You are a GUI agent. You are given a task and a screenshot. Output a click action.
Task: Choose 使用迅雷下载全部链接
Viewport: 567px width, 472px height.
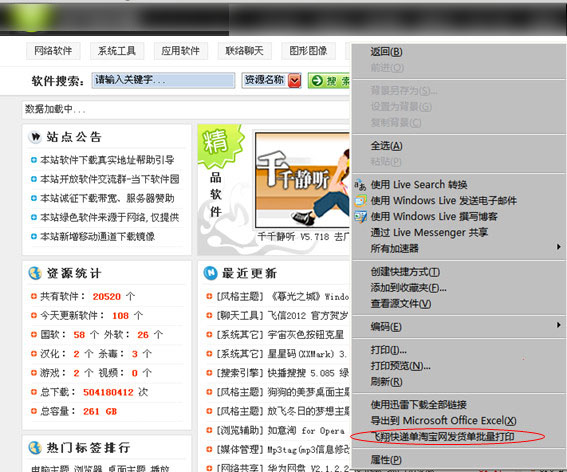coord(418,405)
